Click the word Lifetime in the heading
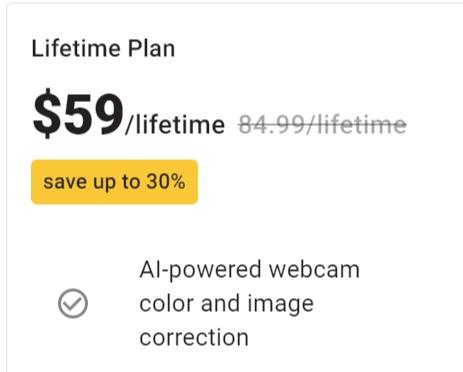Image resolution: width=463 pixels, height=372 pixels. pyautogui.click(x=76, y=49)
